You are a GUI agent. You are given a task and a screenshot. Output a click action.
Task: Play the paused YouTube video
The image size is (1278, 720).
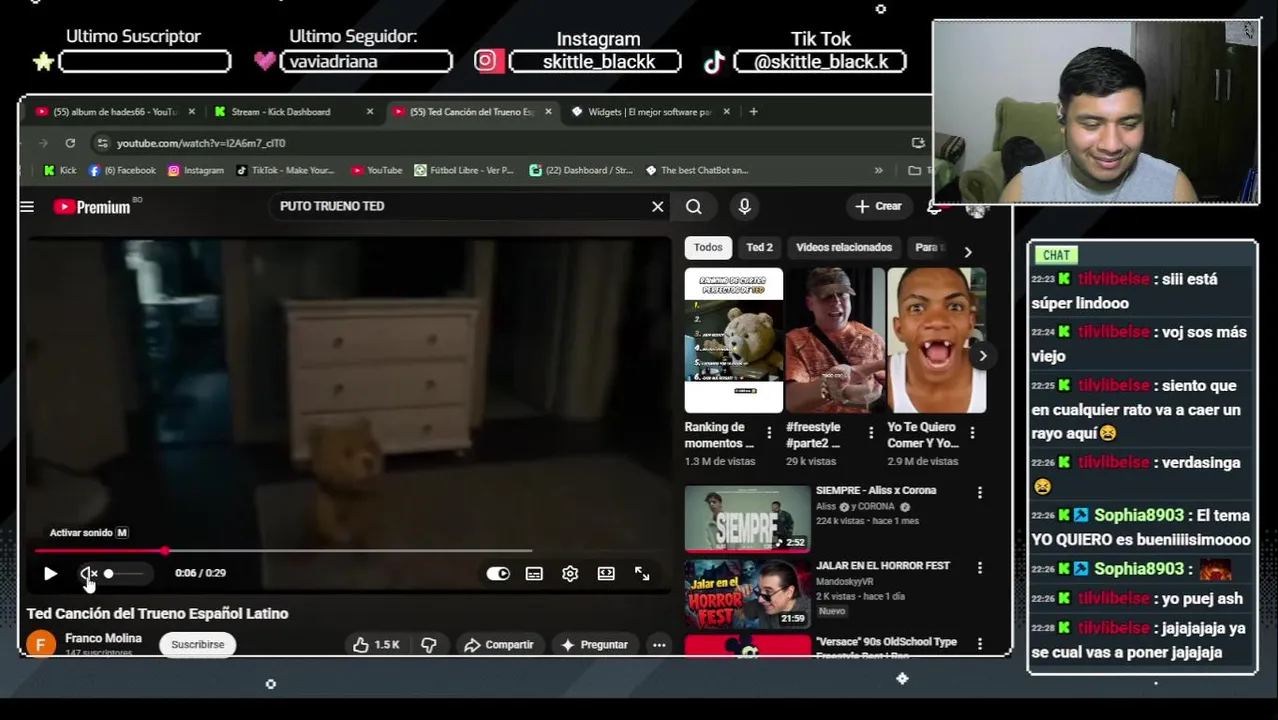click(x=50, y=573)
